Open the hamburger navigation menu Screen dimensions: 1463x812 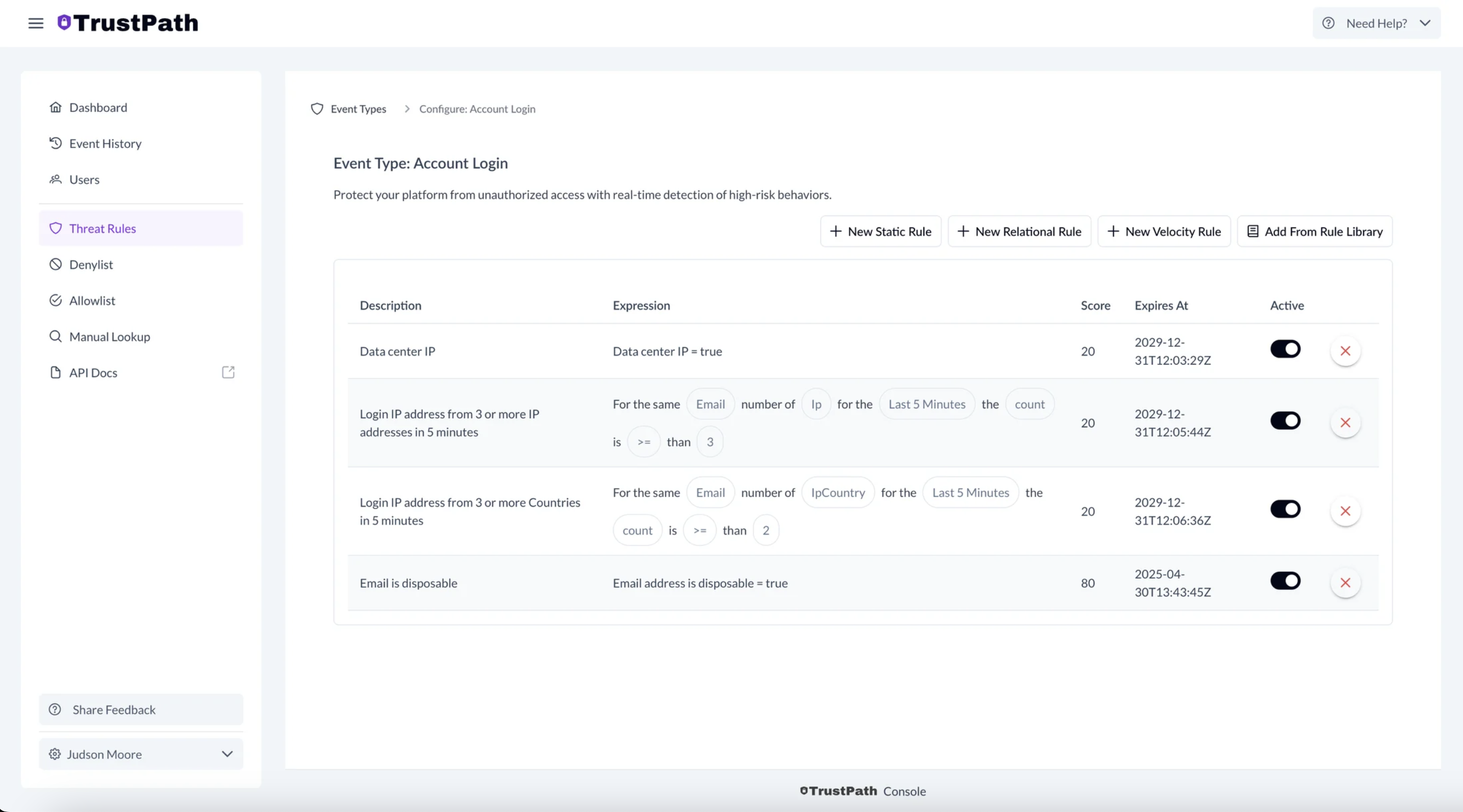tap(35, 24)
